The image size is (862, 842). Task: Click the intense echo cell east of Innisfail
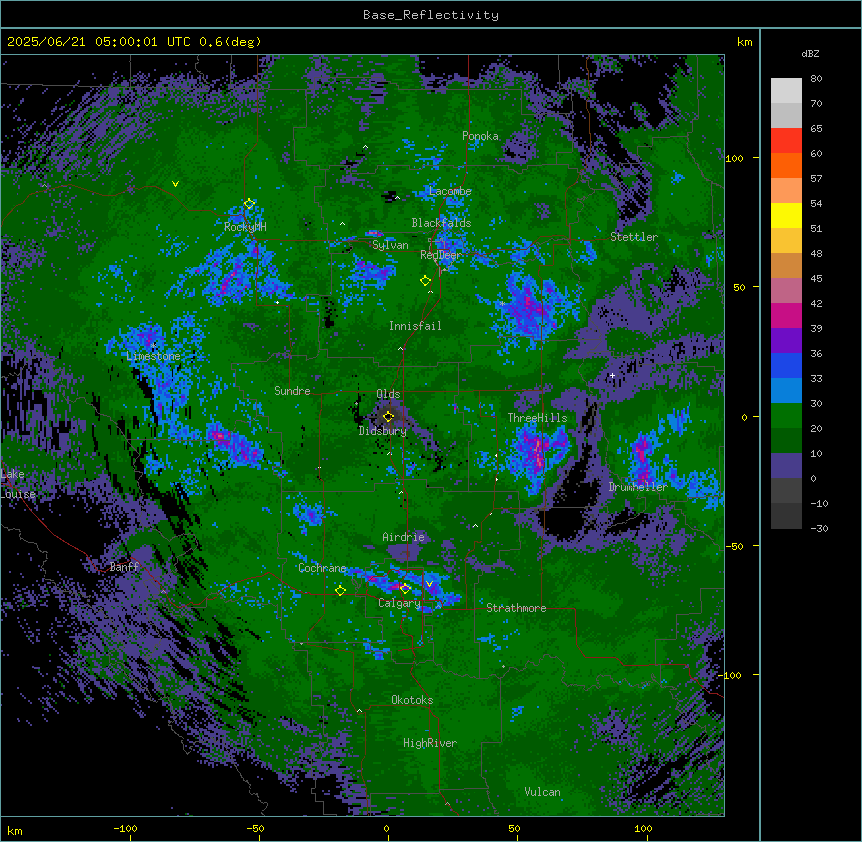pos(529,308)
